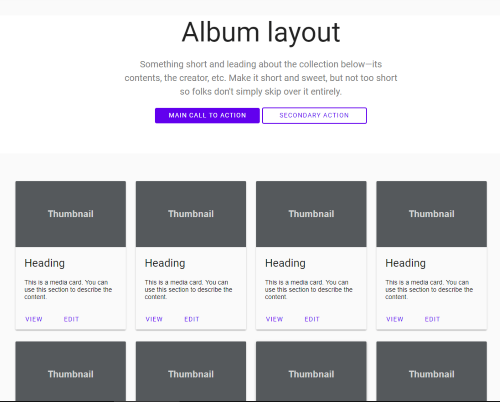Open the fourth card's Thumbnail image
The width and height of the screenshot is (500, 402).
[x=432, y=214]
